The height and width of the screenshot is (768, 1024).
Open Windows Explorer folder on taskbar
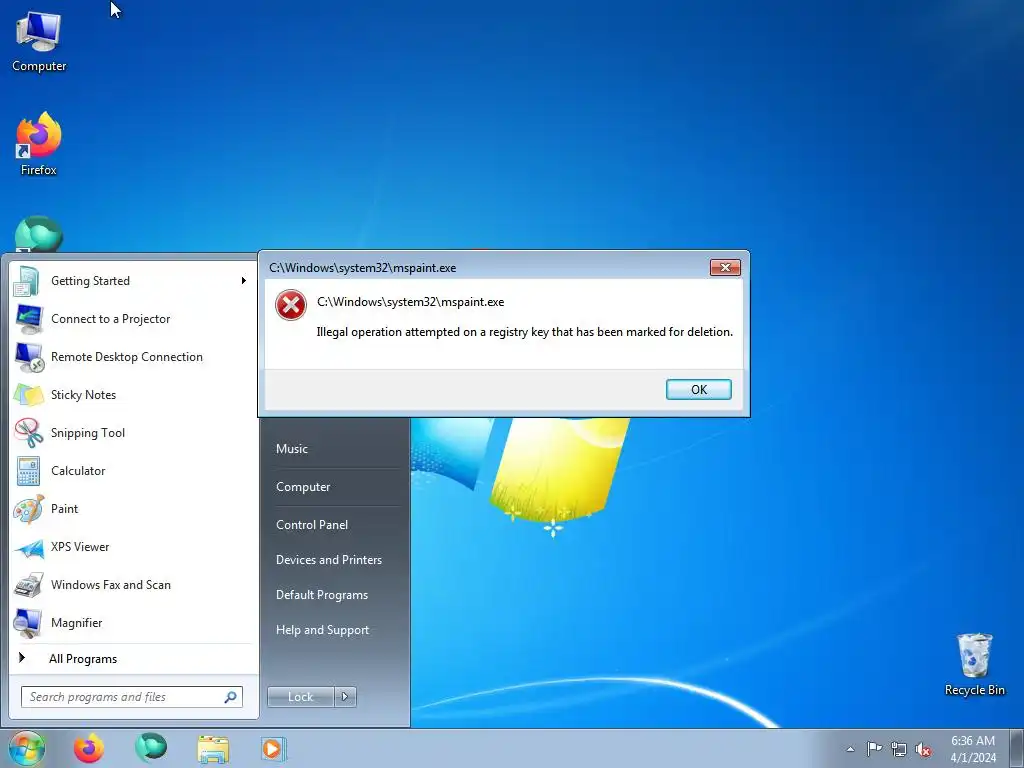click(213, 749)
